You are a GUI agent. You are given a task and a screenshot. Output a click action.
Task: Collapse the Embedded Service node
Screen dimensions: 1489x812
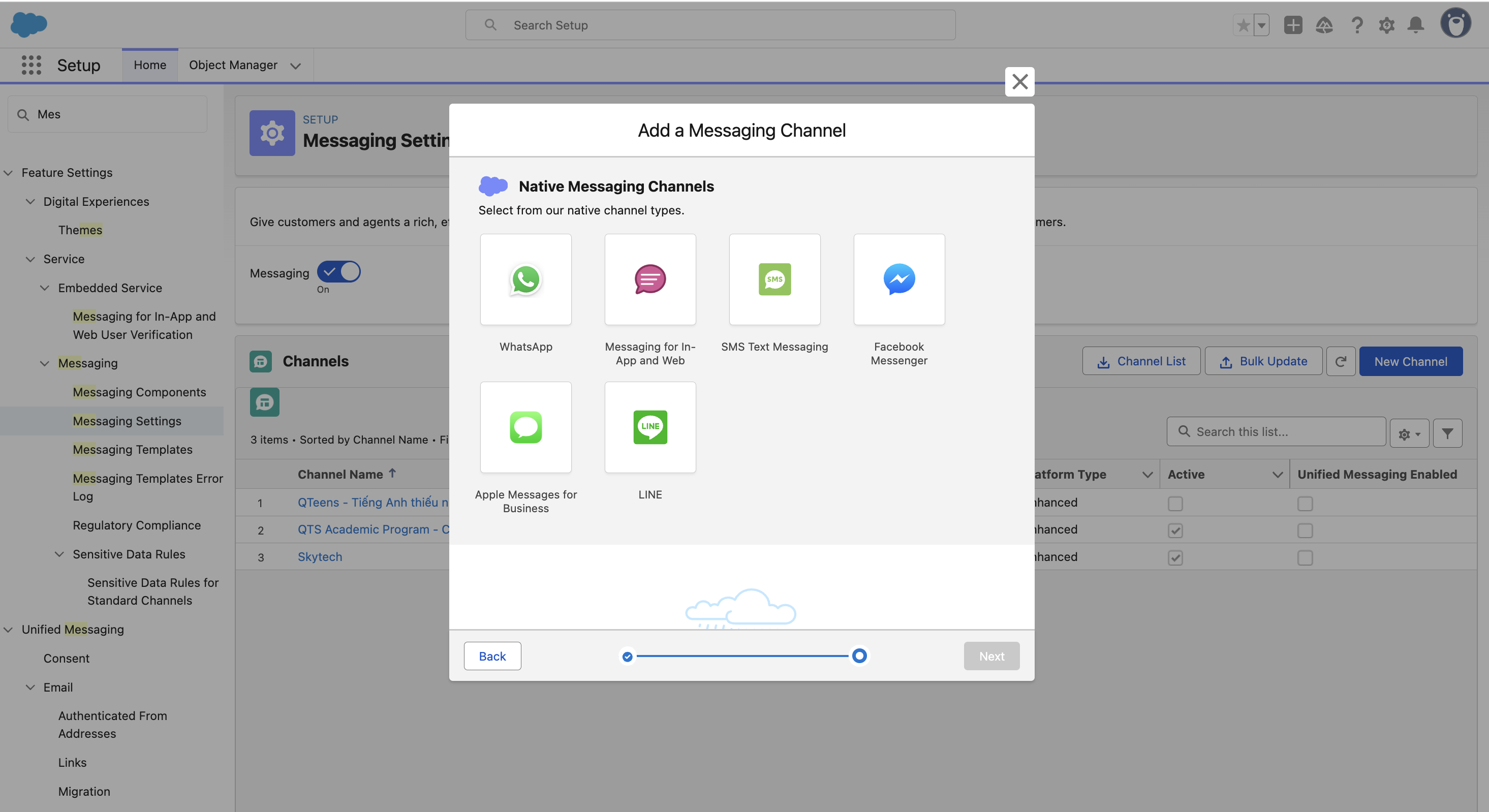coord(45,287)
